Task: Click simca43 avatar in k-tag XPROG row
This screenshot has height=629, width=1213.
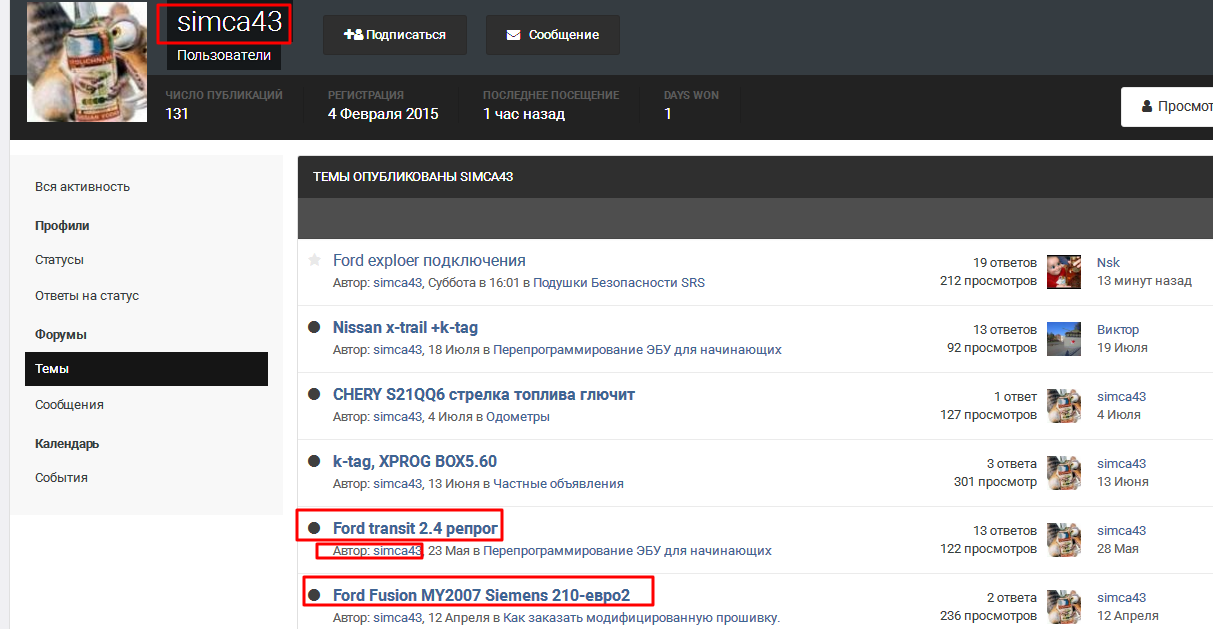Action: point(1064,473)
